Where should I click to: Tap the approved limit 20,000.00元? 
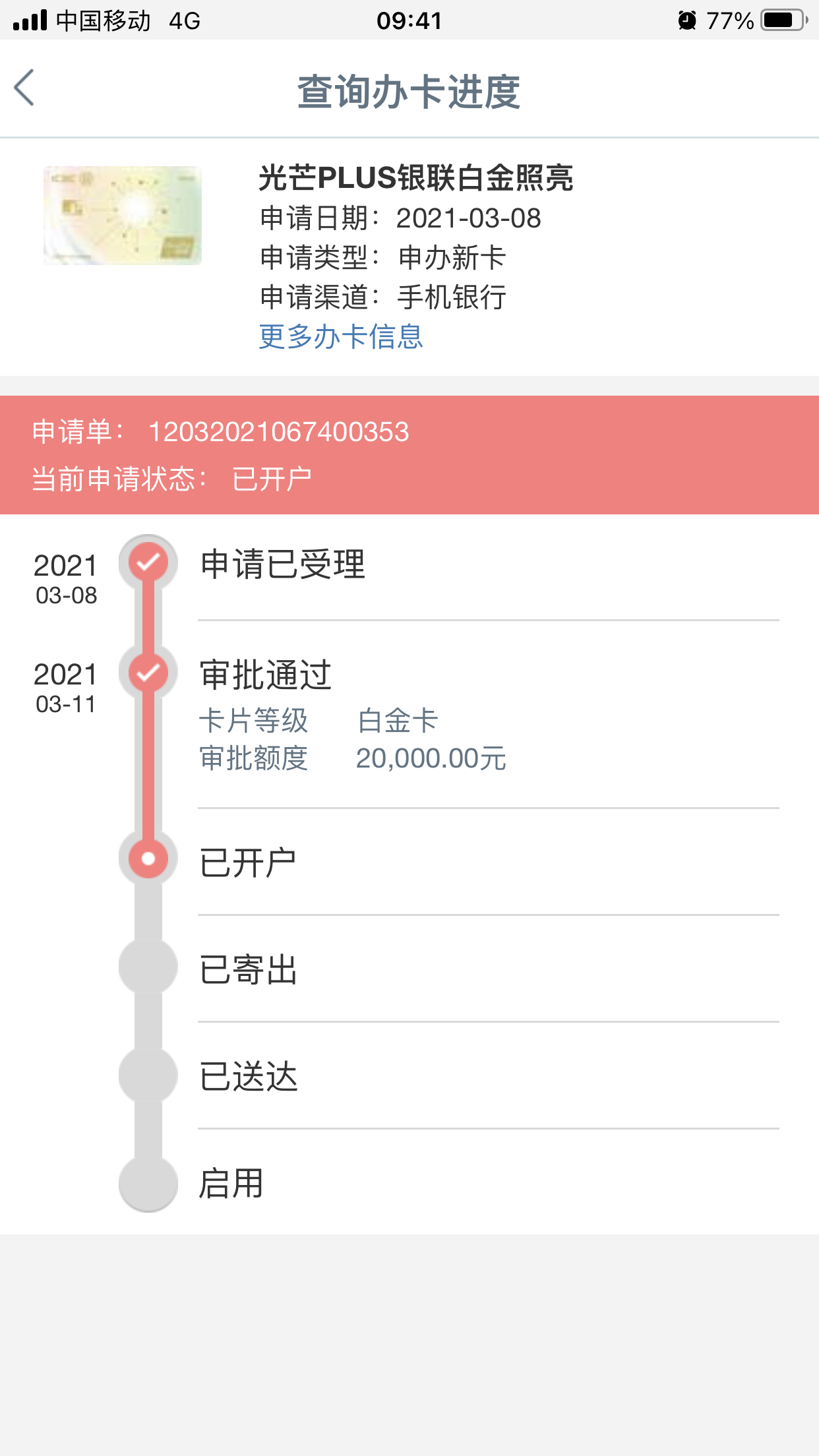[431, 758]
